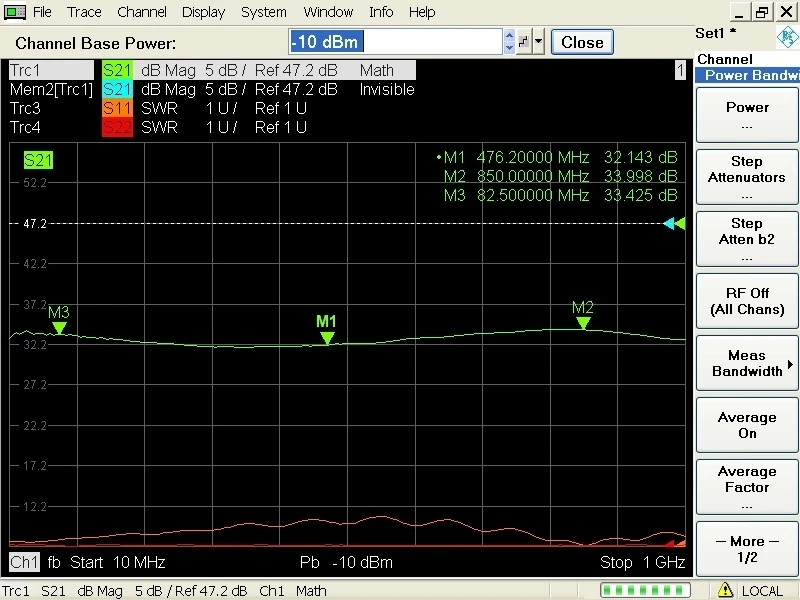Click the Rohde & Schwarz logo icon
This screenshot has width=800, height=600.
(788, 40)
